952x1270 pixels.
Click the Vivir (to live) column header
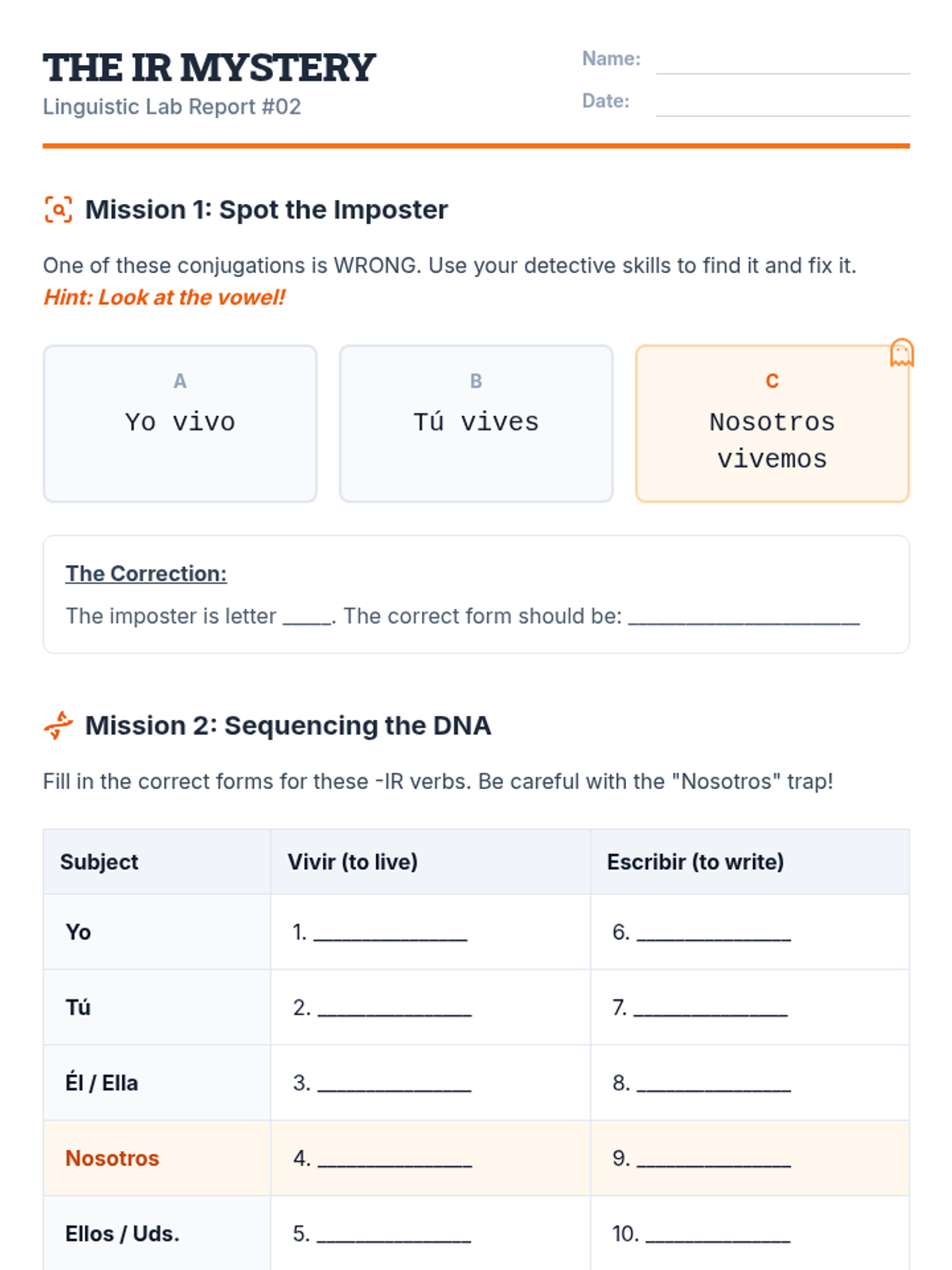352,862
